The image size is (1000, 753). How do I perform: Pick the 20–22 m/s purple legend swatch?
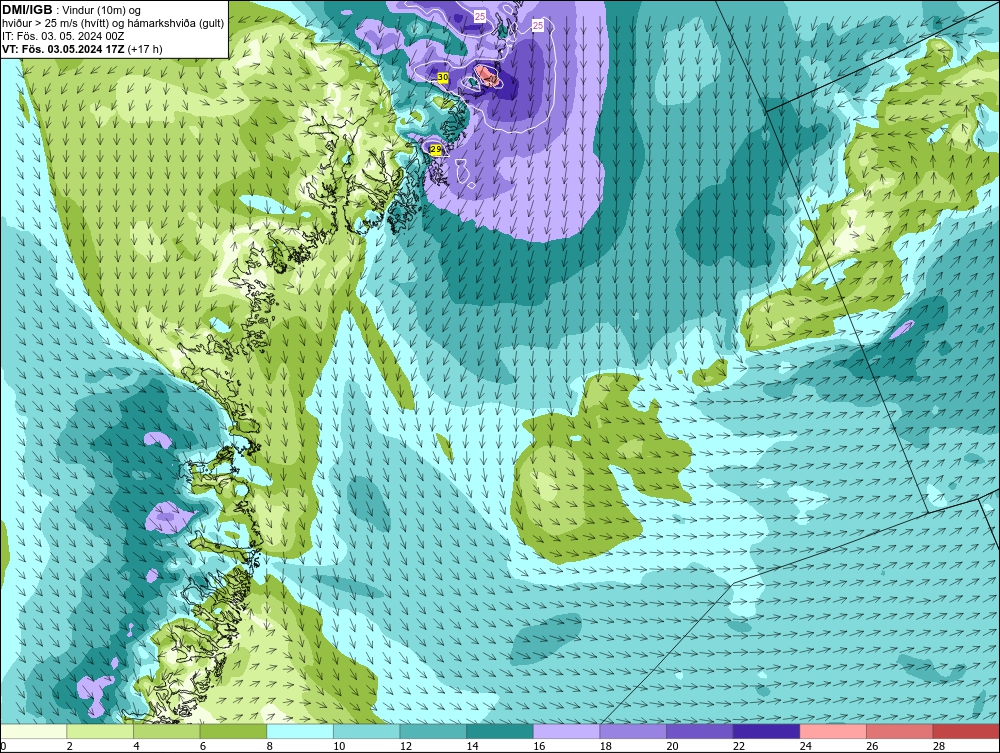[700, 731]
